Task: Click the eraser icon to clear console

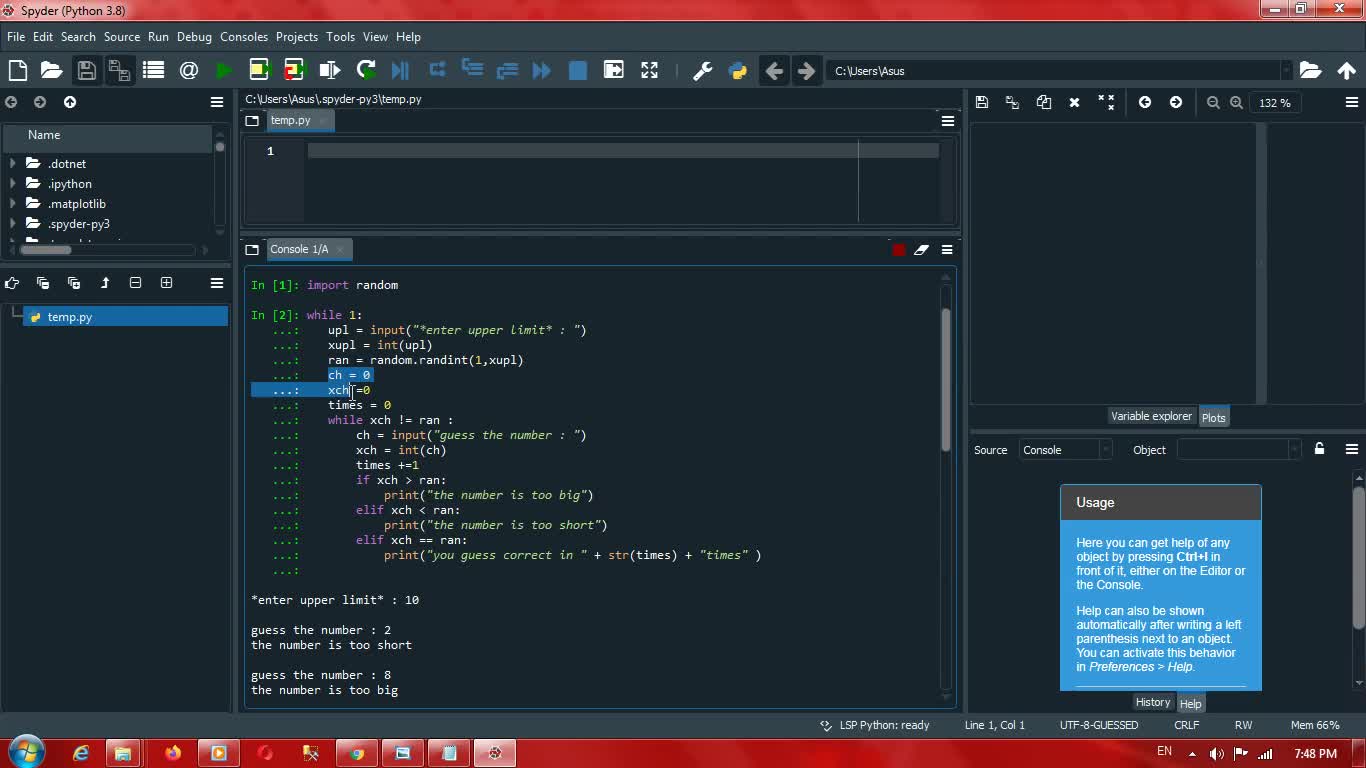Action: [x=921, y=250]
